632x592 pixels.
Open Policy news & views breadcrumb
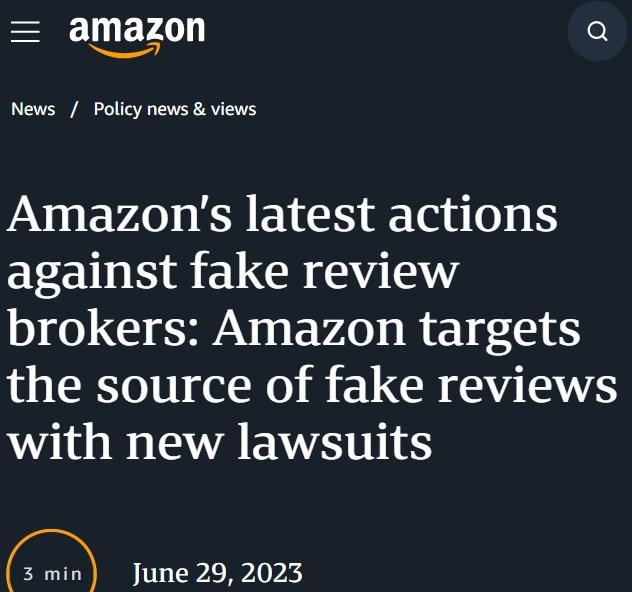(175, 110)
